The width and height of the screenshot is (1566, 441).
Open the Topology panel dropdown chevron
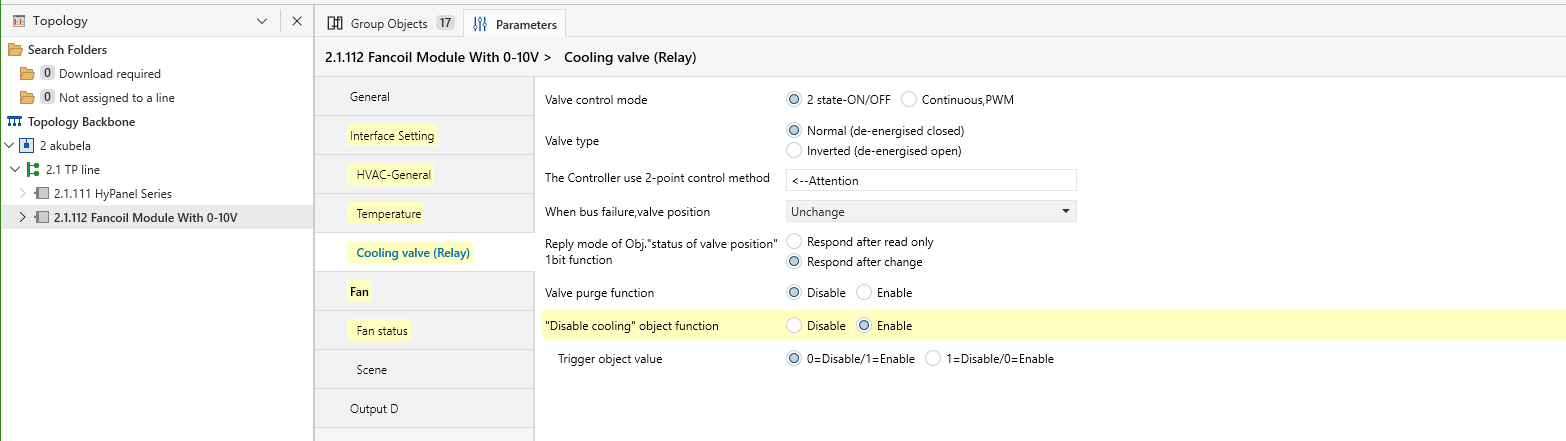tap(262, 21)
